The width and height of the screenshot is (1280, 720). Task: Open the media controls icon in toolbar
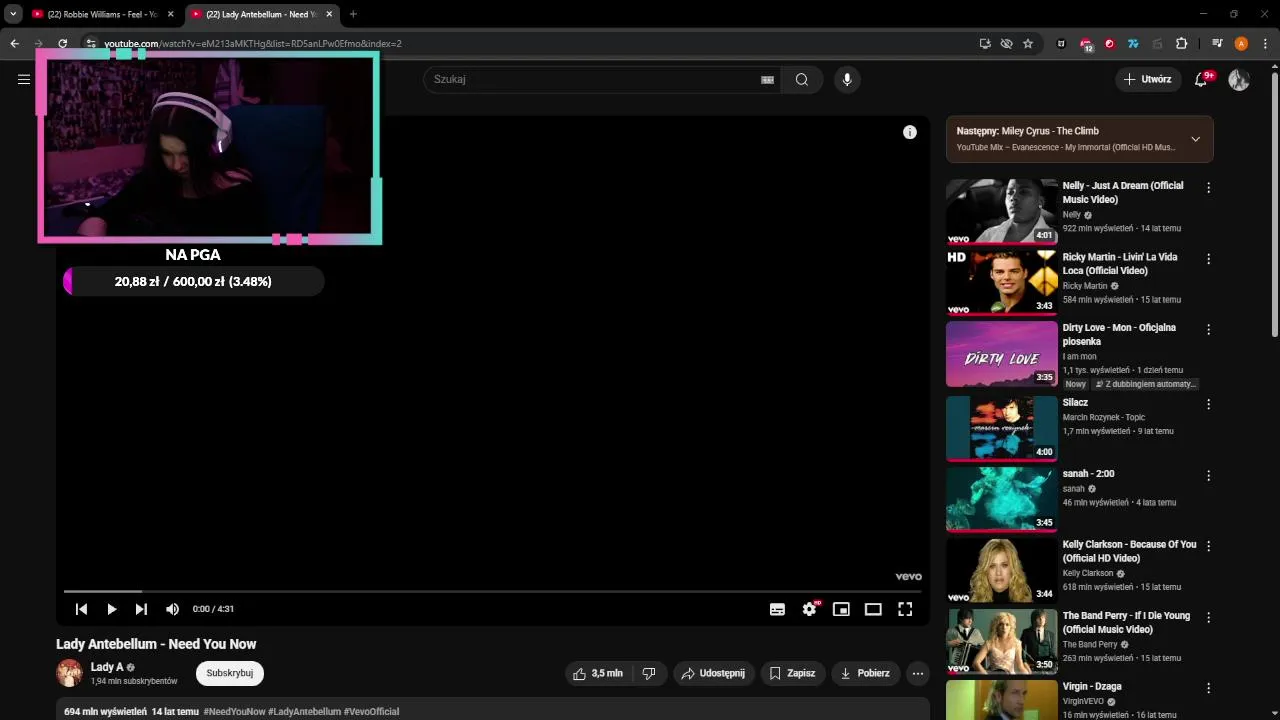1217,43
